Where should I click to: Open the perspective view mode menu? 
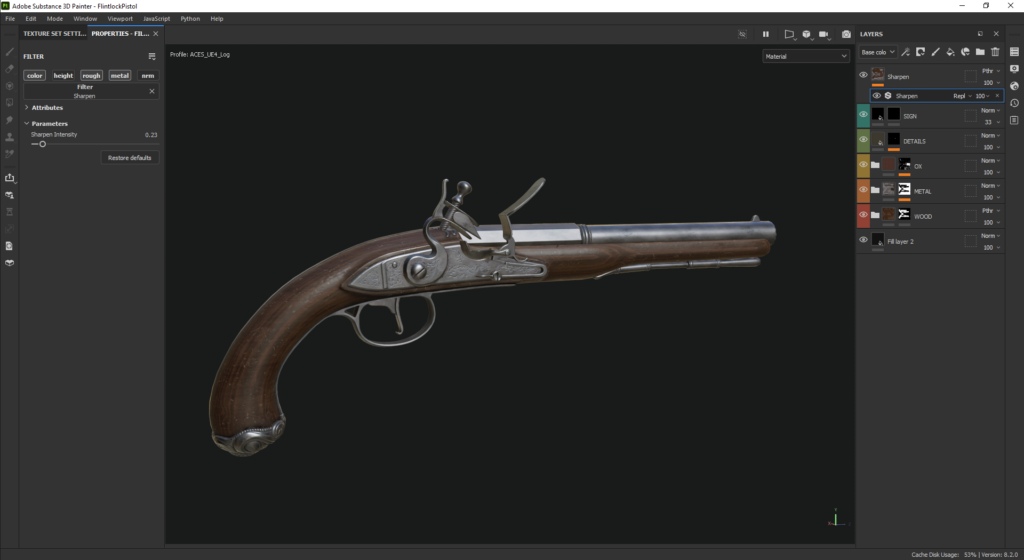(x=789, y=34)
